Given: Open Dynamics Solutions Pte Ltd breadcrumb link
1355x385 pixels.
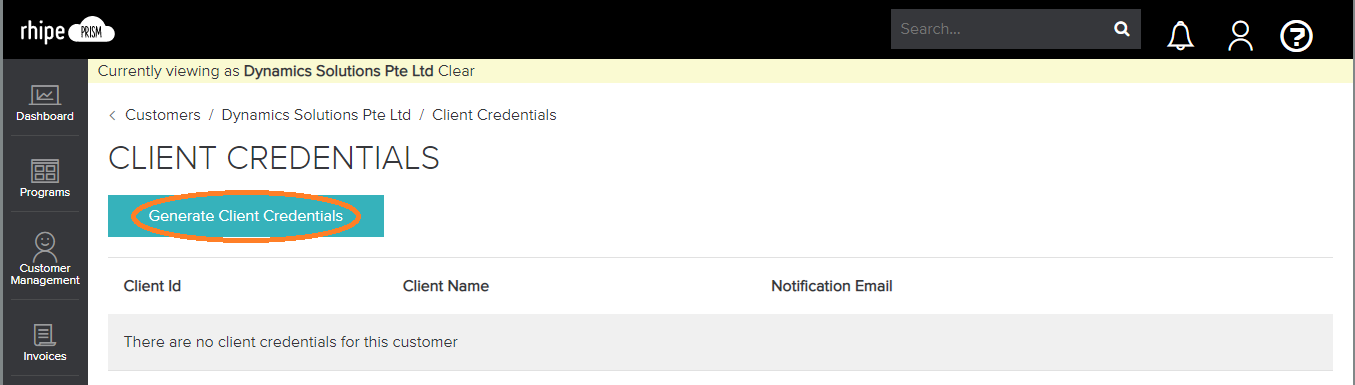Looking at the screenshot, I should [316, 115].
